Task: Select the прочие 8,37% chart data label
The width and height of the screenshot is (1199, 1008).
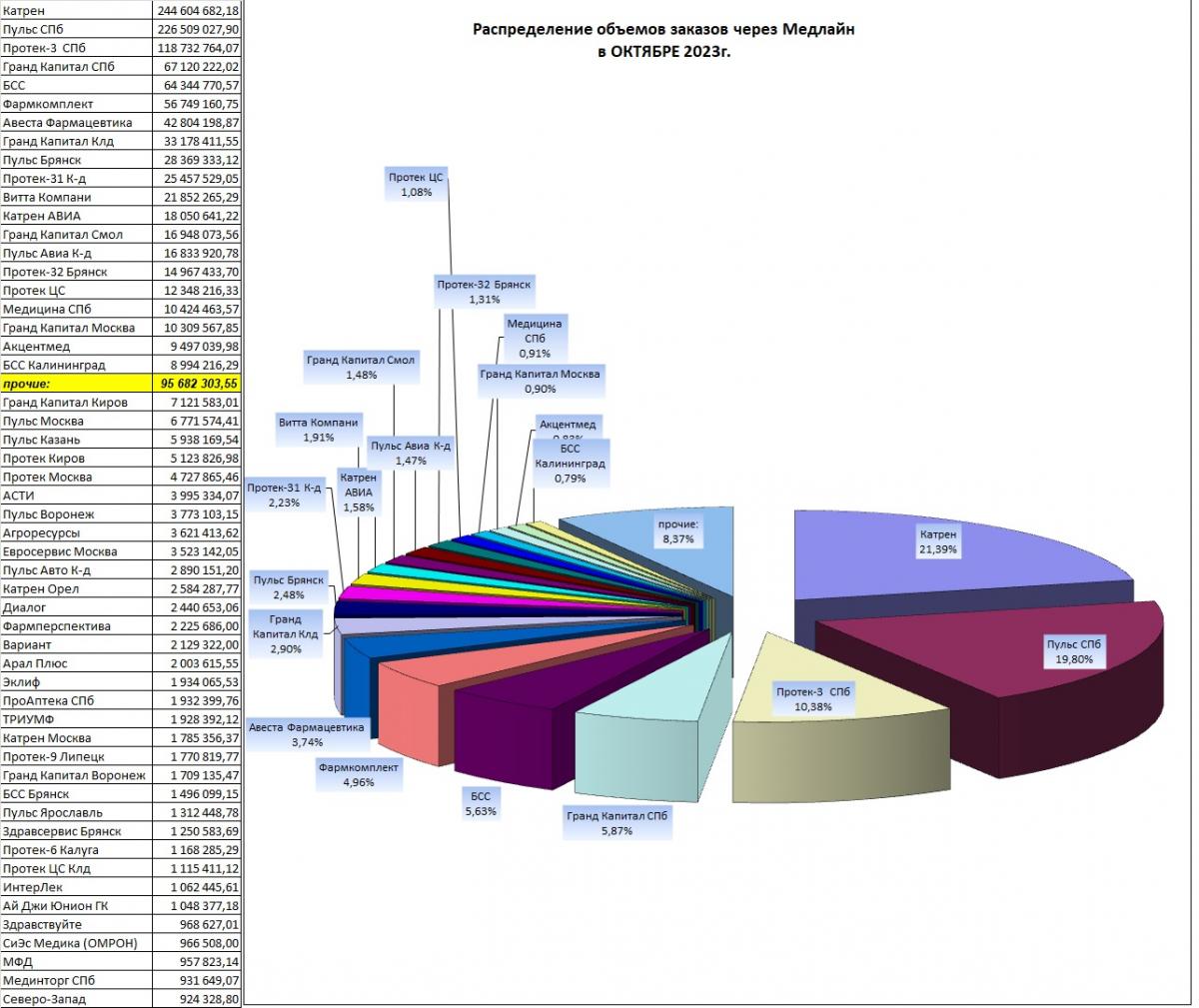Action: [x=678, y=530]
